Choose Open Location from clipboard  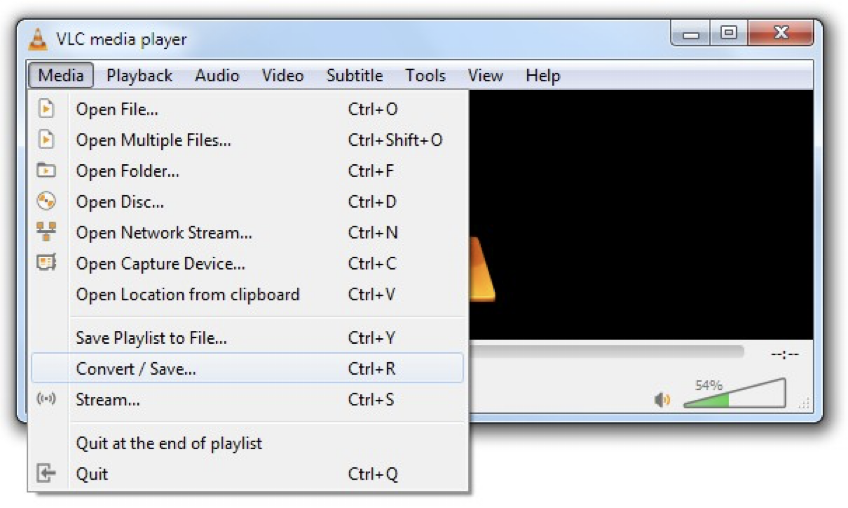[x=247, y=294]
